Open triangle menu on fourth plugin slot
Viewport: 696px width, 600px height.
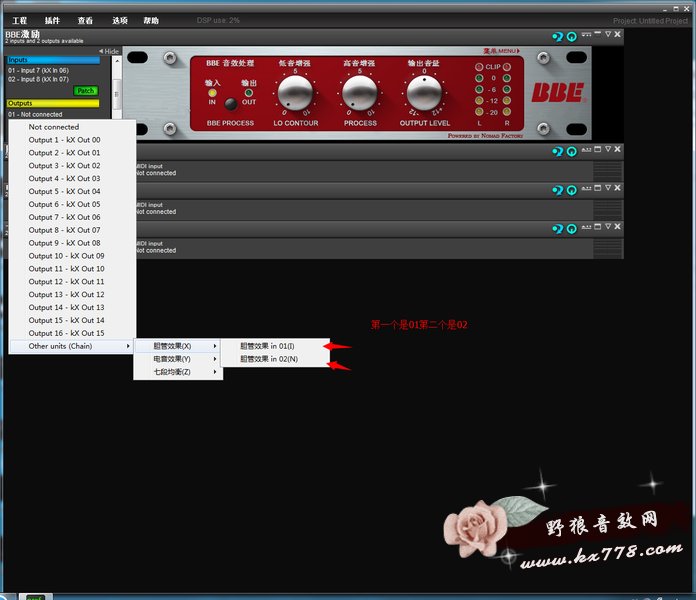(x=608, y=226)
